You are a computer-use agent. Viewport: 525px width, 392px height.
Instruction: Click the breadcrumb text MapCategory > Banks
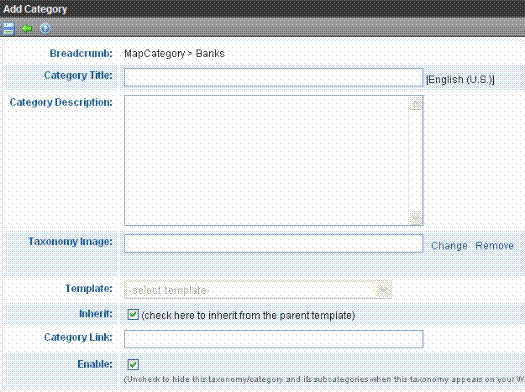tap(174, 54)
